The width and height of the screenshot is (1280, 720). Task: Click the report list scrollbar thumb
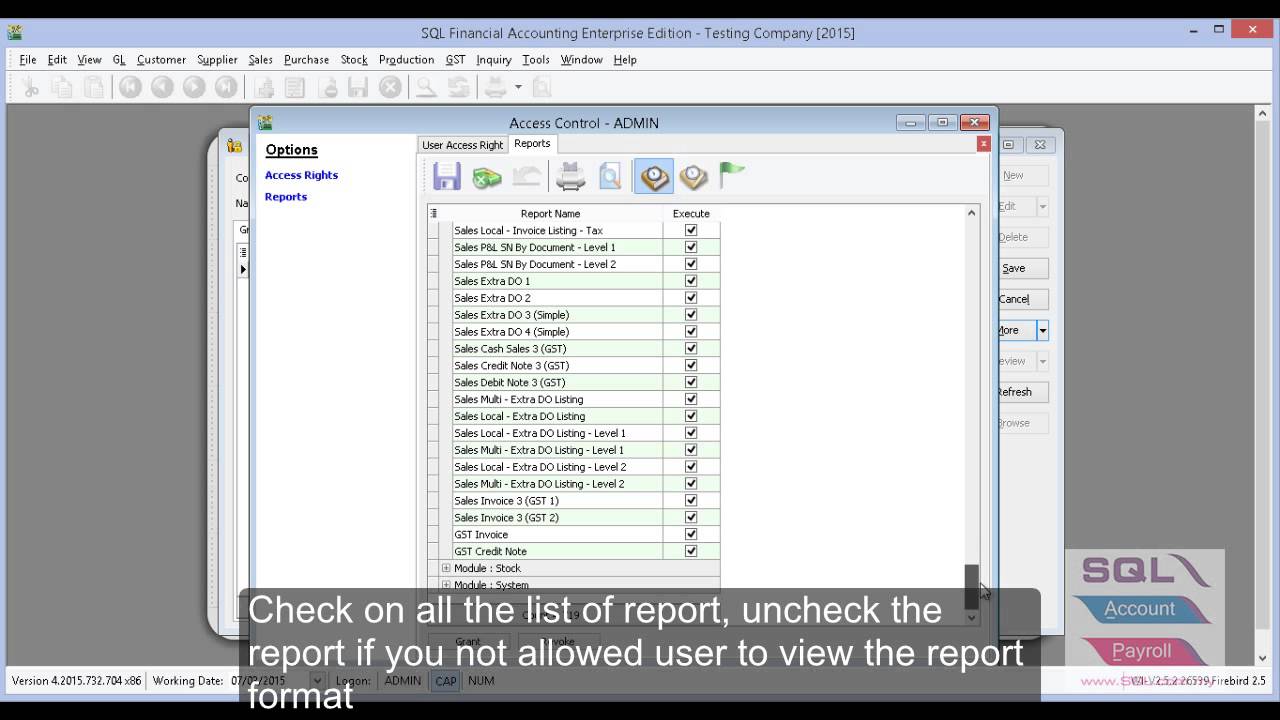coord(971,587)
